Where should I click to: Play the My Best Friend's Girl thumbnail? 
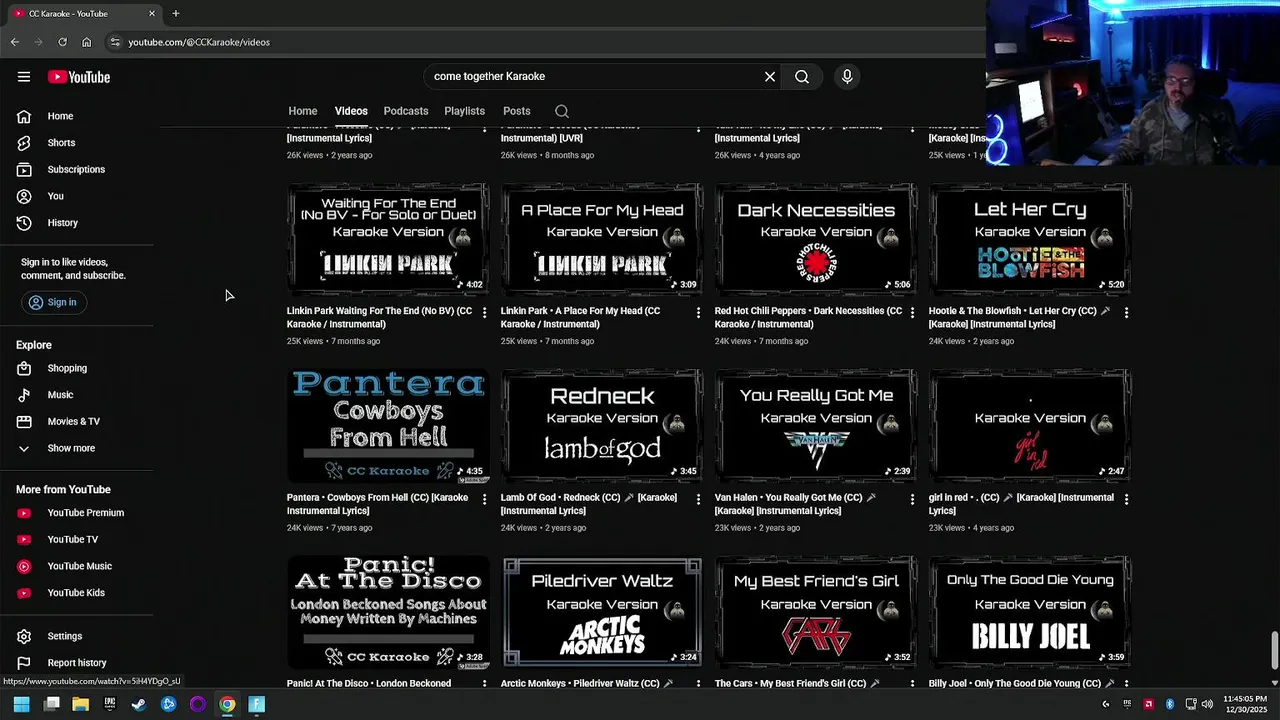816,611
